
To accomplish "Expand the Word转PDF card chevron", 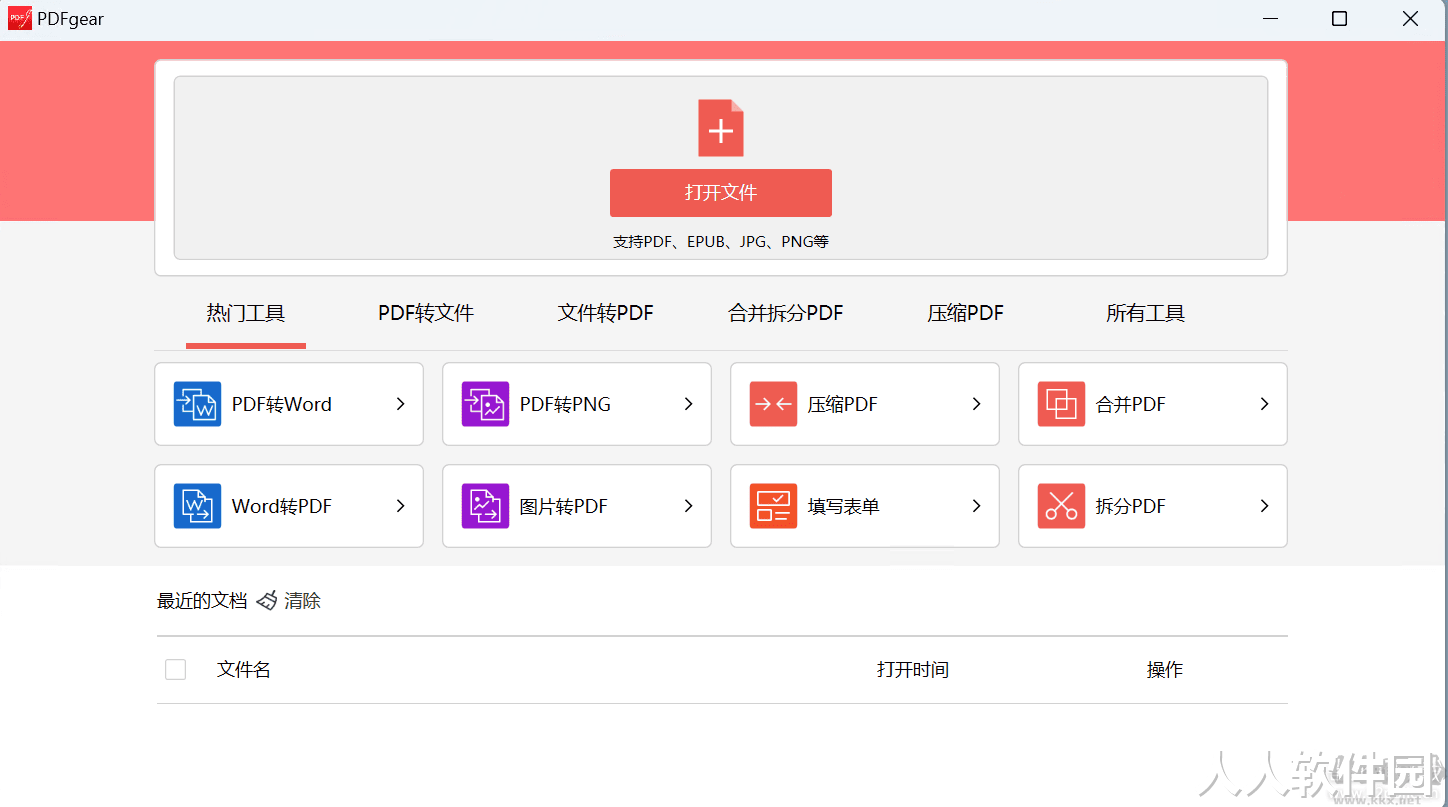I will (400, 506).
